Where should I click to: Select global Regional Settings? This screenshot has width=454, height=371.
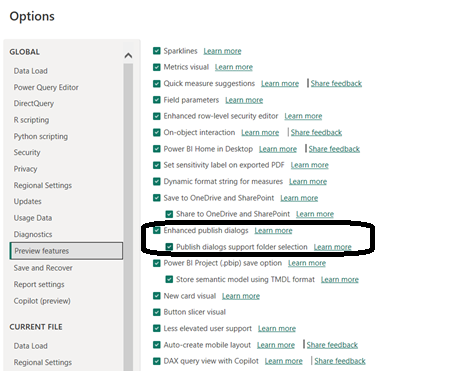43,185
